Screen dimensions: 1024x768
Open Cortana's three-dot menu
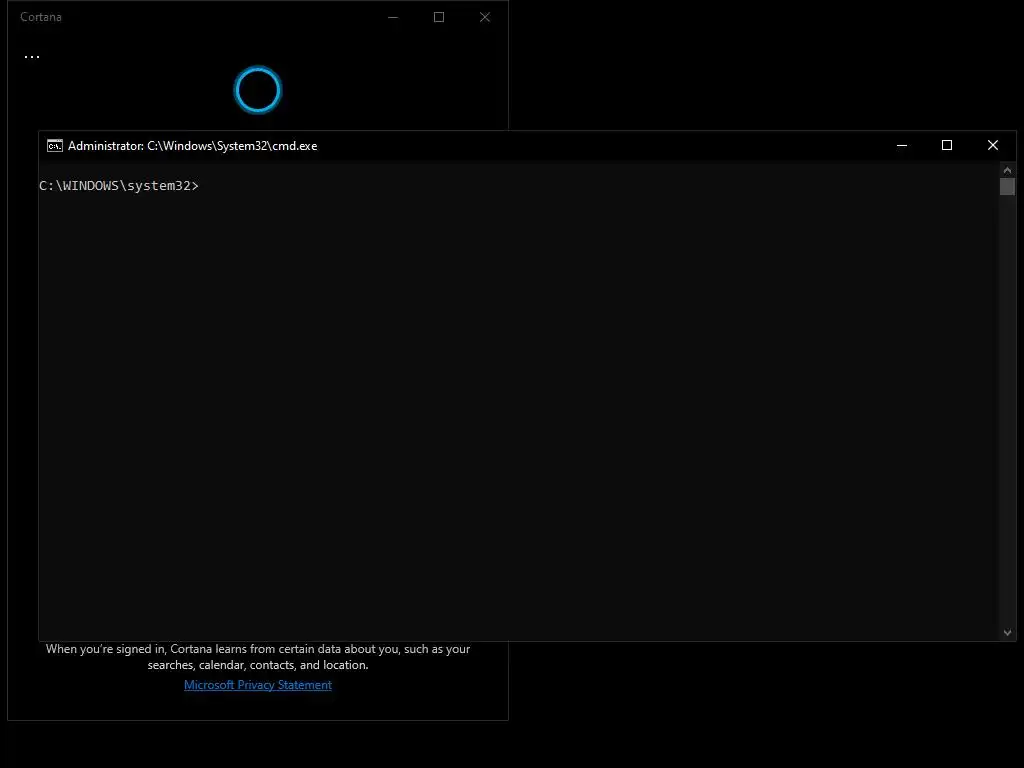click(32, 57)
